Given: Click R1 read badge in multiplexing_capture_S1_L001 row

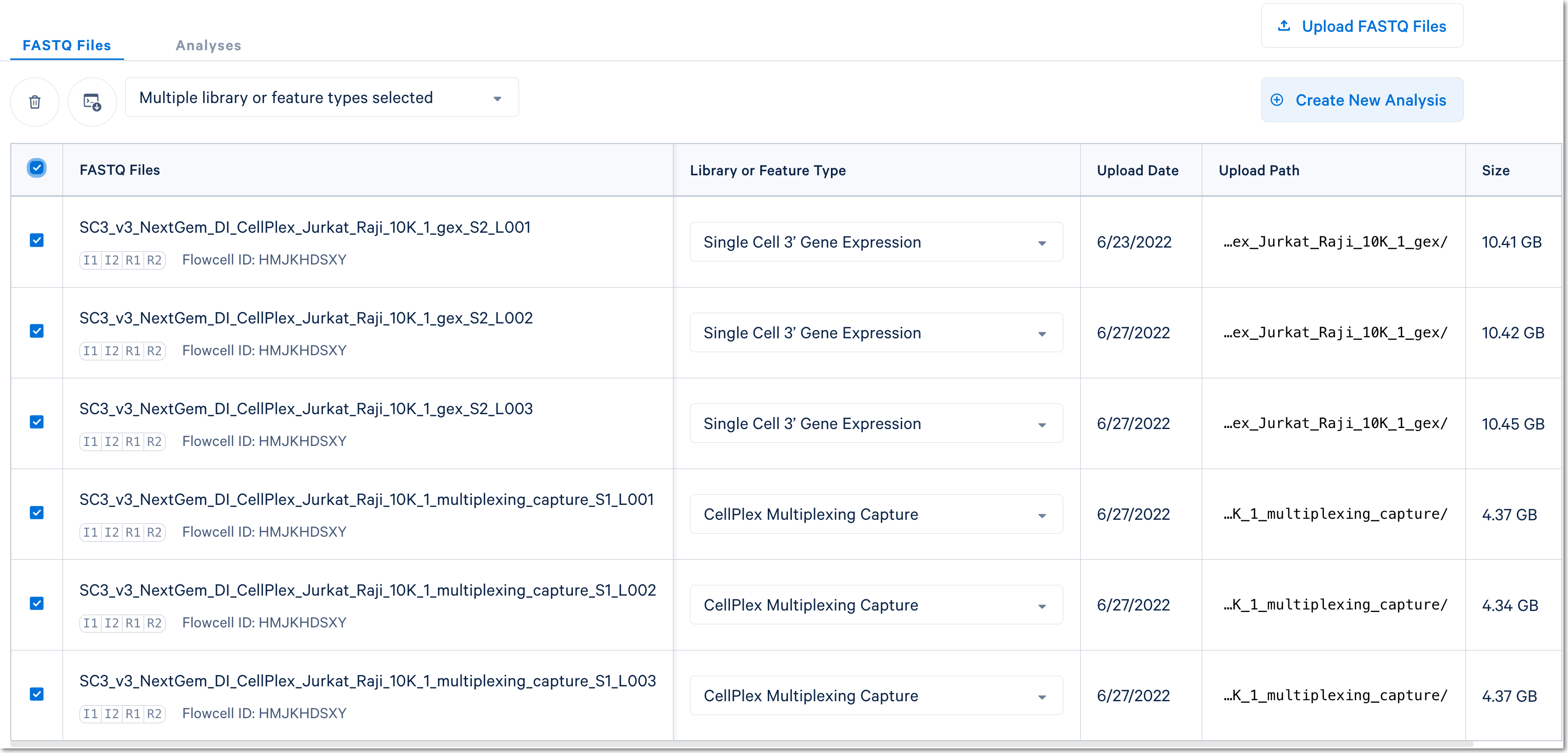Looking at the screenshot, I should (x=133, y=532).
